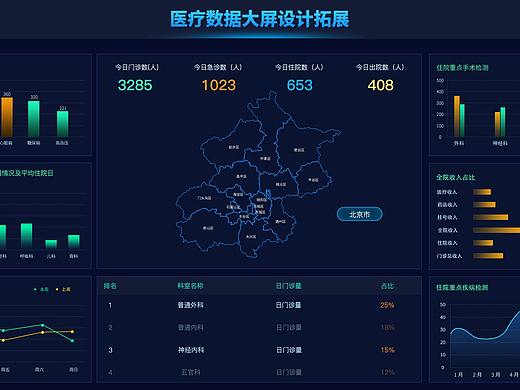Select 顺义区 district on the map

click(x=281, y=184)
